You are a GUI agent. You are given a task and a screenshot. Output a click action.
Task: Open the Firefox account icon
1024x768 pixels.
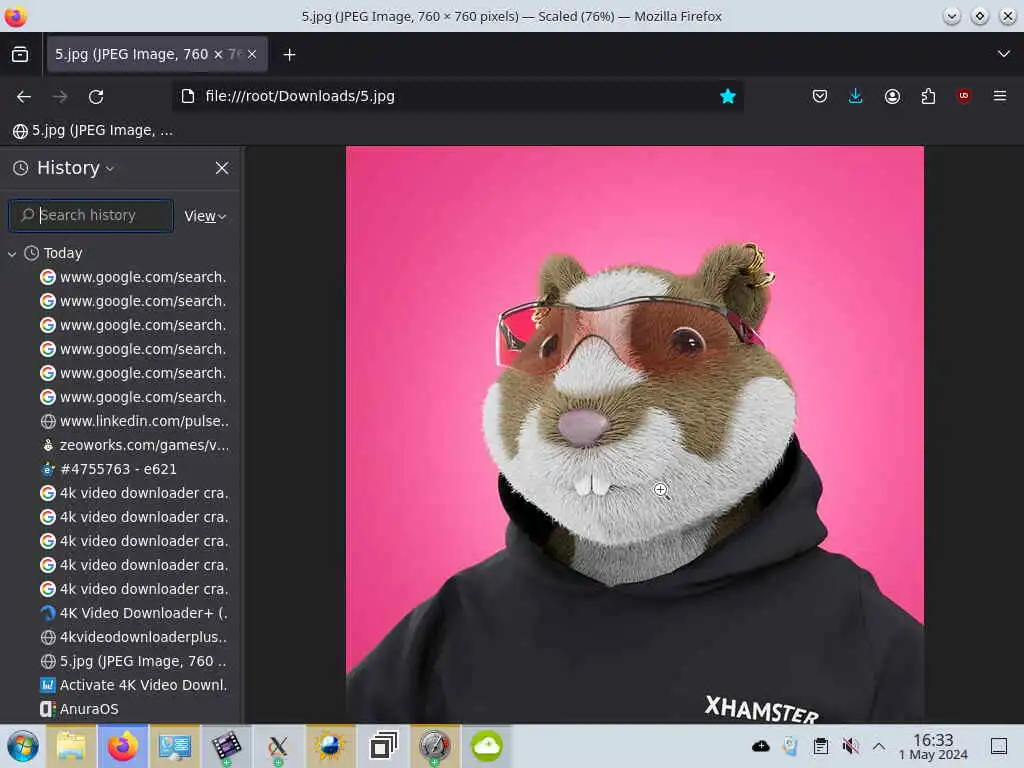(892, 97)
